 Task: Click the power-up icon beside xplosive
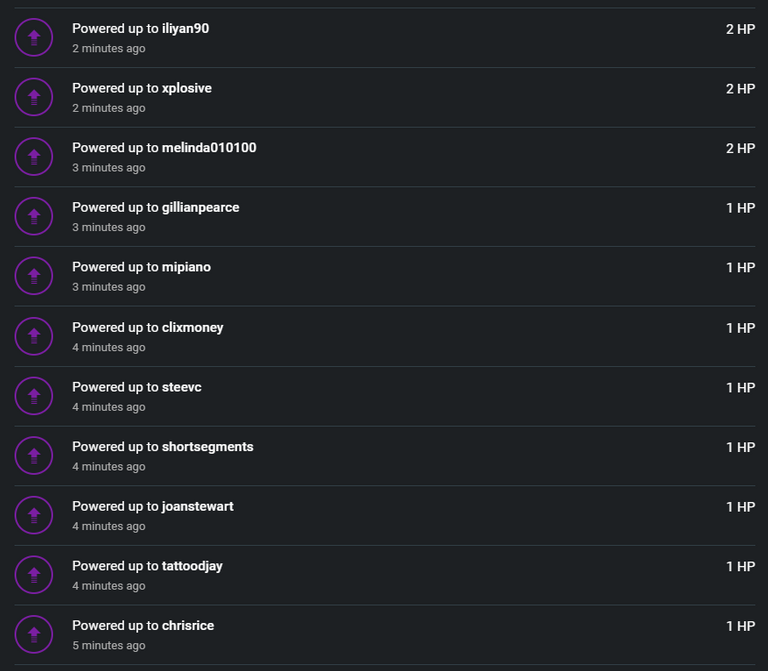click(34, 97)
